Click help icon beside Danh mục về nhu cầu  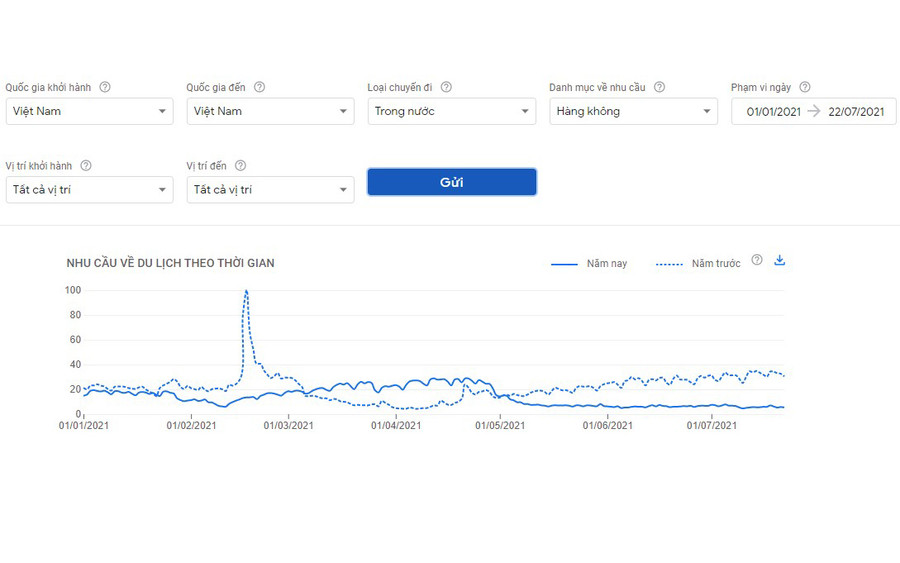659,87
